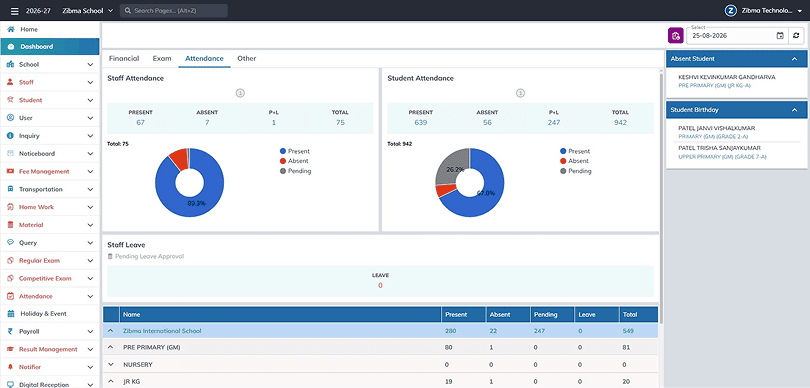
Task: Click staff Present count 67
Action: pos(141,122)
